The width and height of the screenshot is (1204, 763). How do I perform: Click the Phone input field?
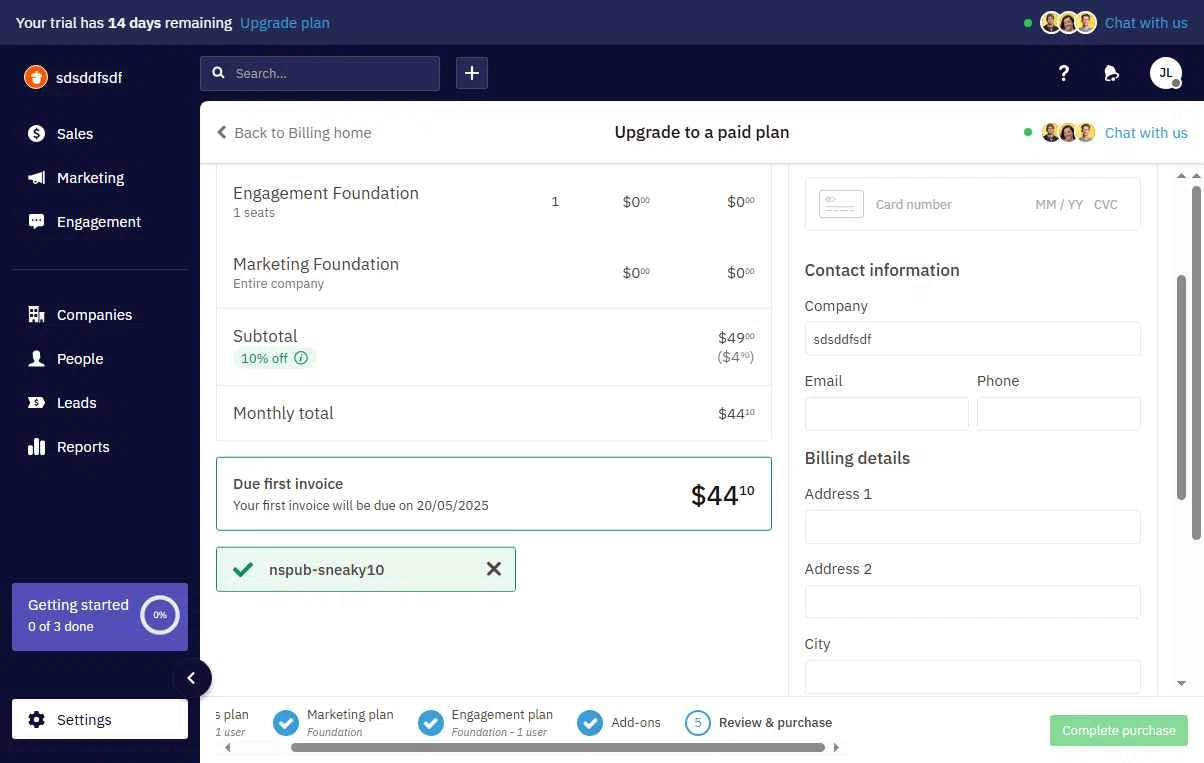coord(1059,414)
